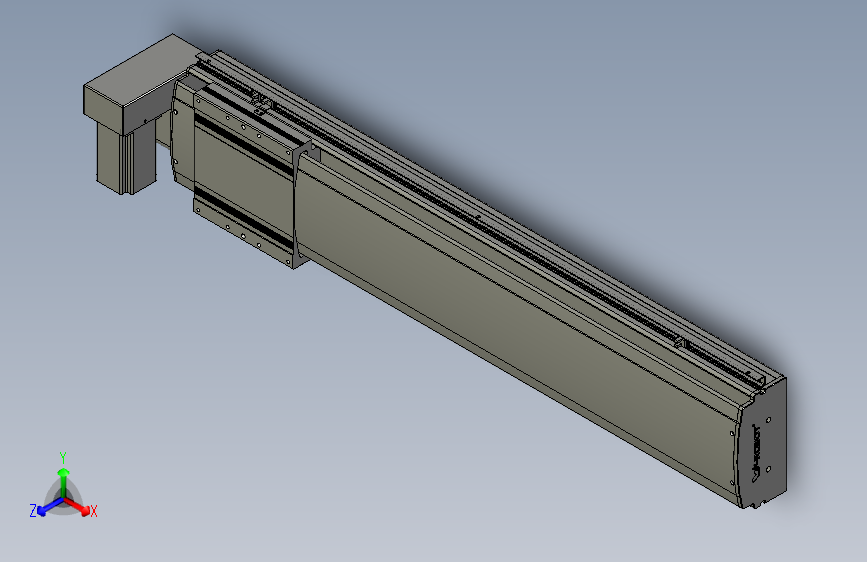Click the green Y axis of the orientation triad
This screenshot has width=867, height=562.
coord(64,481)
